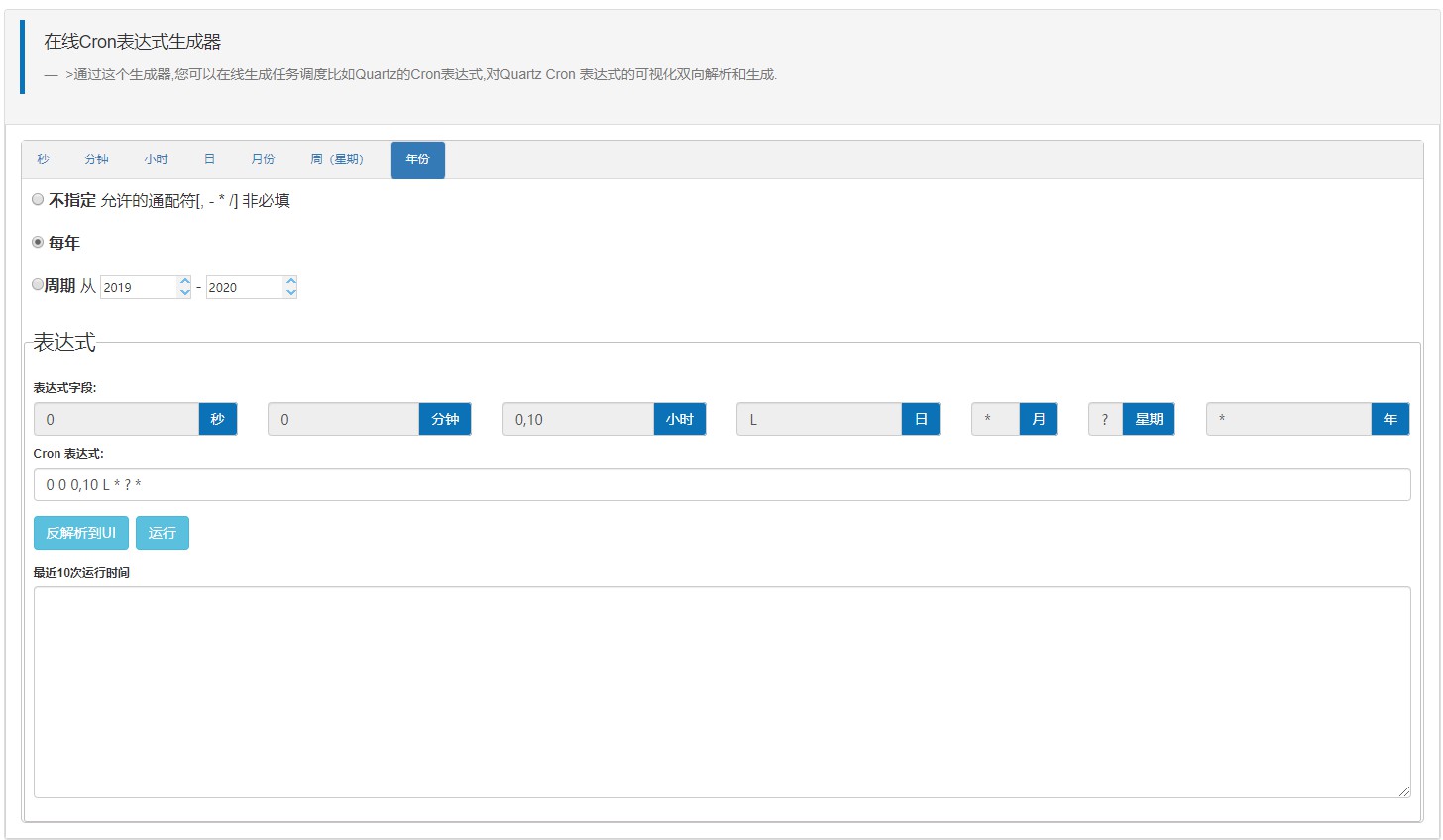Click the 月 expression field
This screenshot has width=1443, height=840.
click(996, 419)
